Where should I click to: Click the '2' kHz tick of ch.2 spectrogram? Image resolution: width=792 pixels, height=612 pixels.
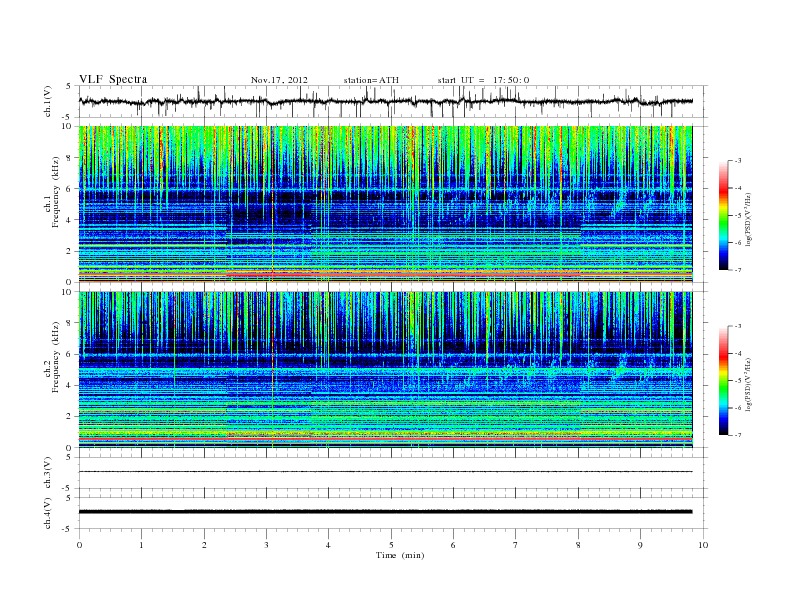pos(69,417)
